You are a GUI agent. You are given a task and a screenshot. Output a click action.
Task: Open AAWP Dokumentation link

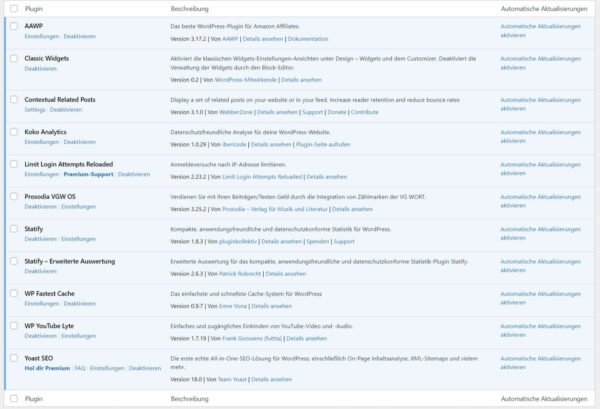[x=308, y=39]
